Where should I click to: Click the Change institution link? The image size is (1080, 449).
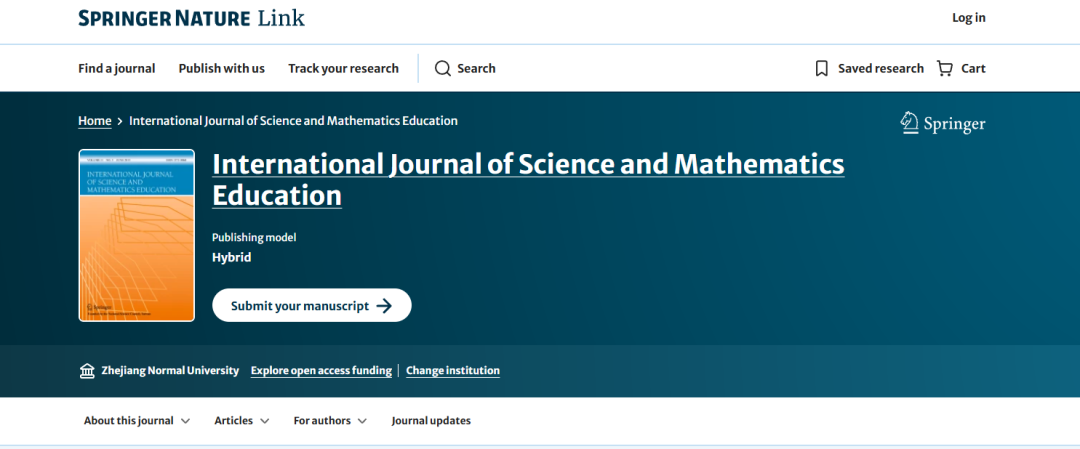[452, 371]
